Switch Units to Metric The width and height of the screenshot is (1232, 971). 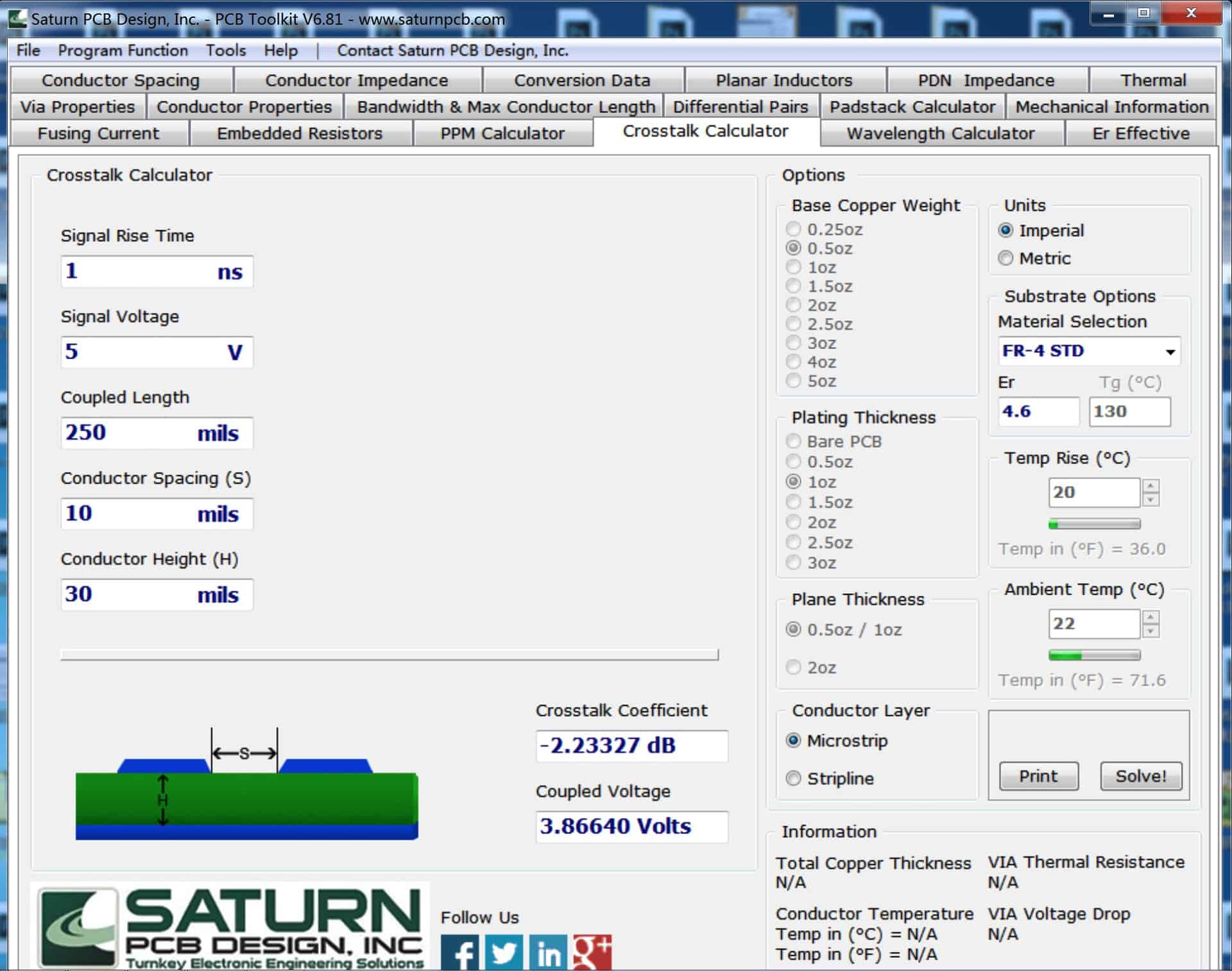[1005, 258]
